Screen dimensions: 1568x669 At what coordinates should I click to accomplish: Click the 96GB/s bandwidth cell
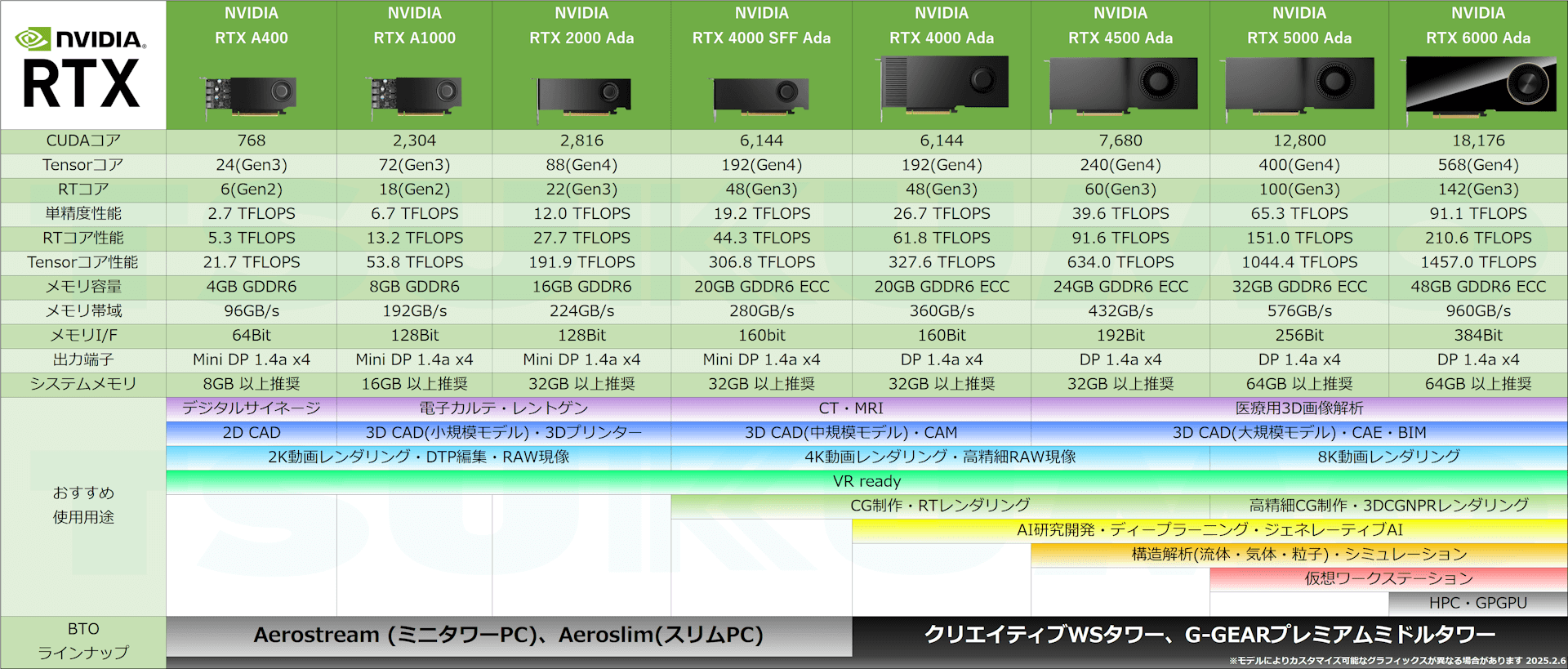point(252,311)
